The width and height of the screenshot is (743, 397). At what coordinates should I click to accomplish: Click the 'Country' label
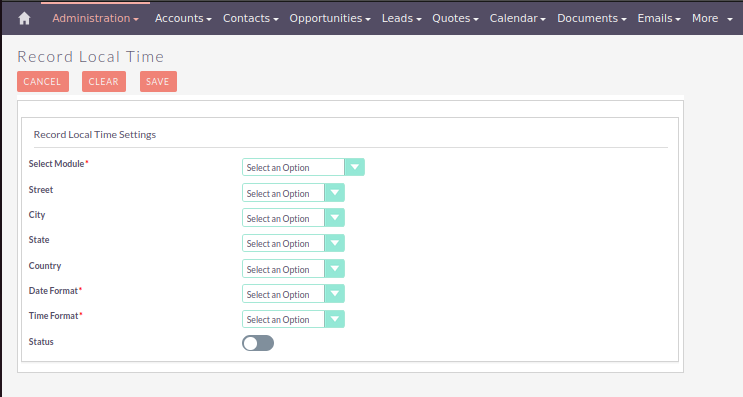45,266
